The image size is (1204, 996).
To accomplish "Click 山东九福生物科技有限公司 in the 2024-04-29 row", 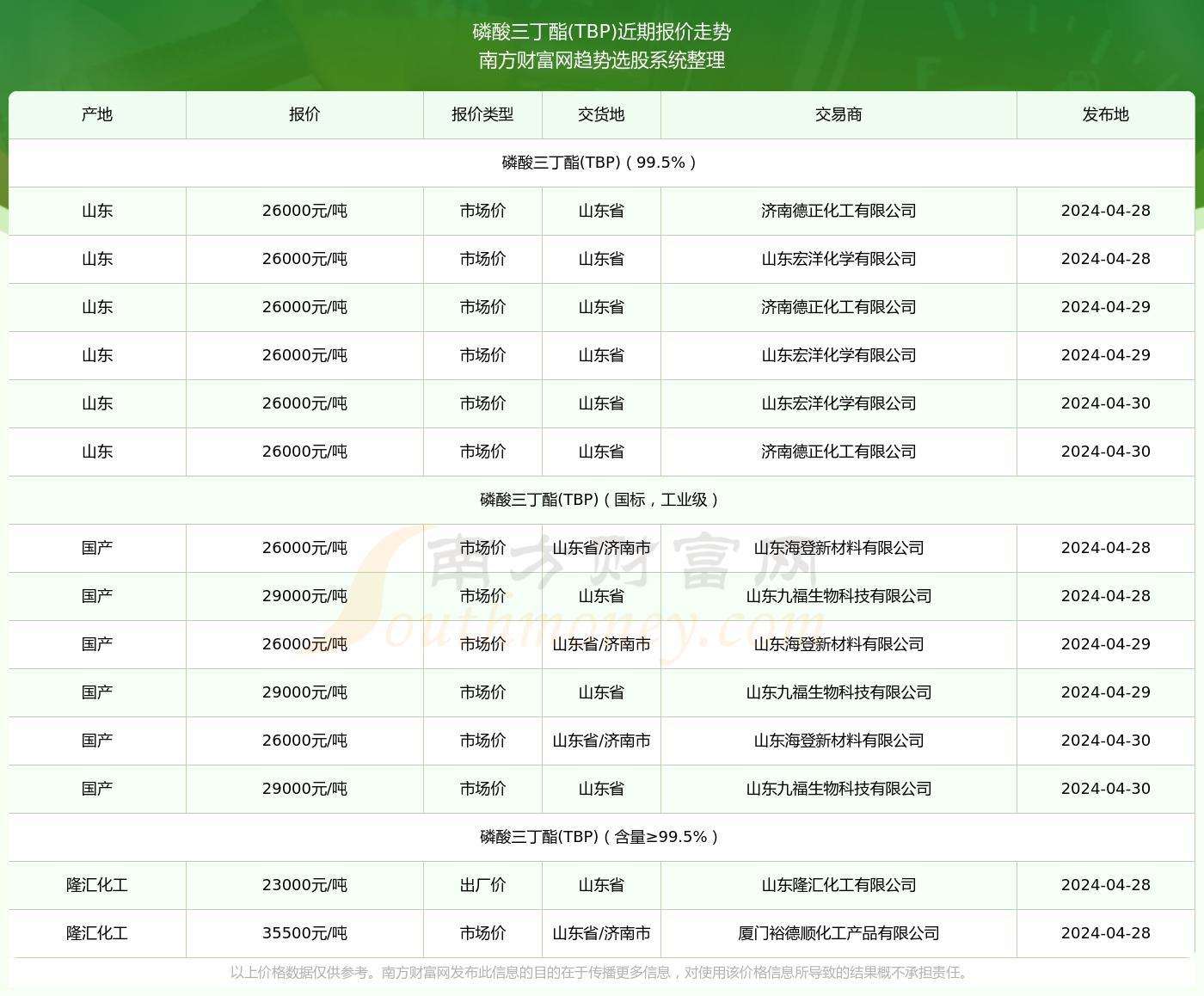I will pyautogui.click(x=838, y=692).
